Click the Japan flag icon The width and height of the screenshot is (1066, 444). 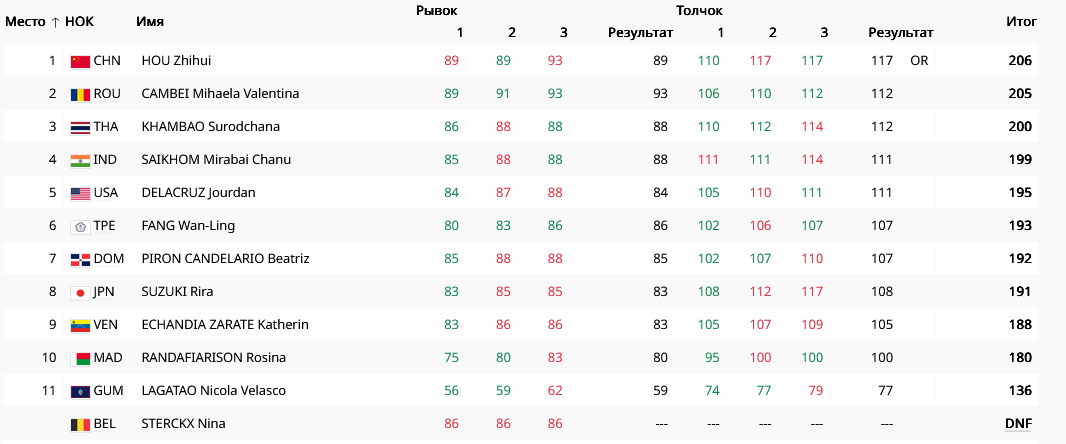[80, 292]
